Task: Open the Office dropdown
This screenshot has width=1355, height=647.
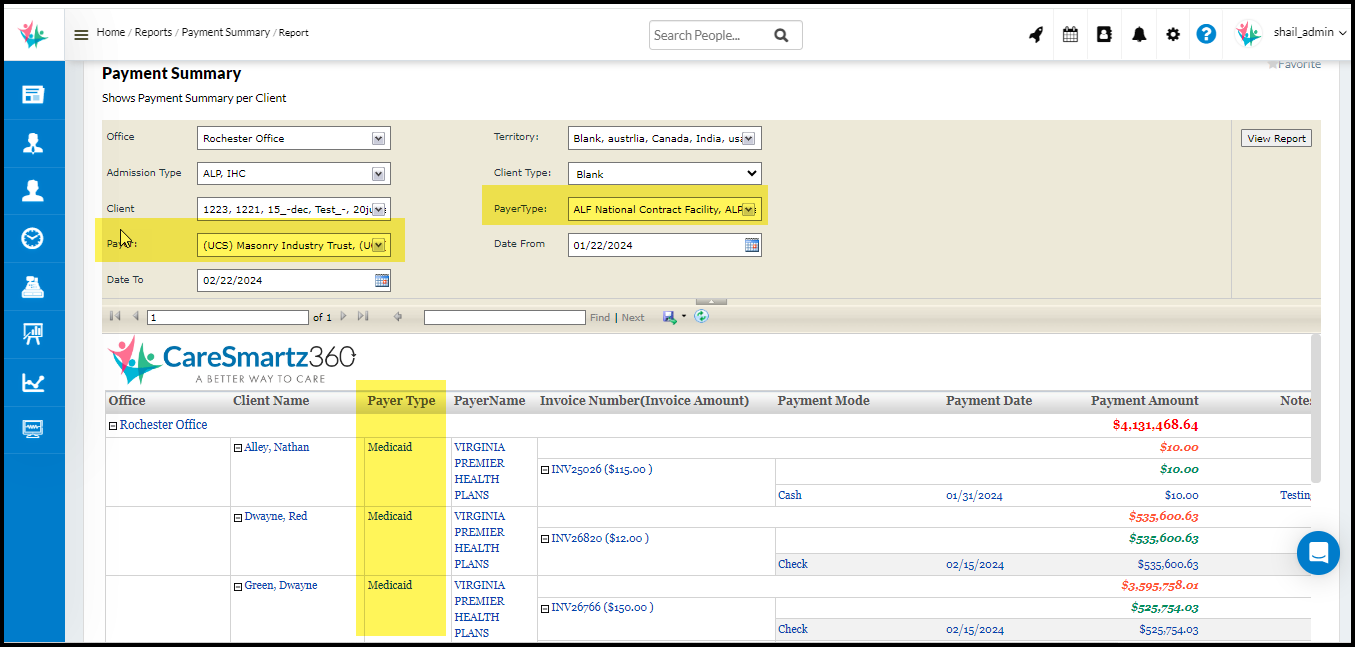Action: 378,139
